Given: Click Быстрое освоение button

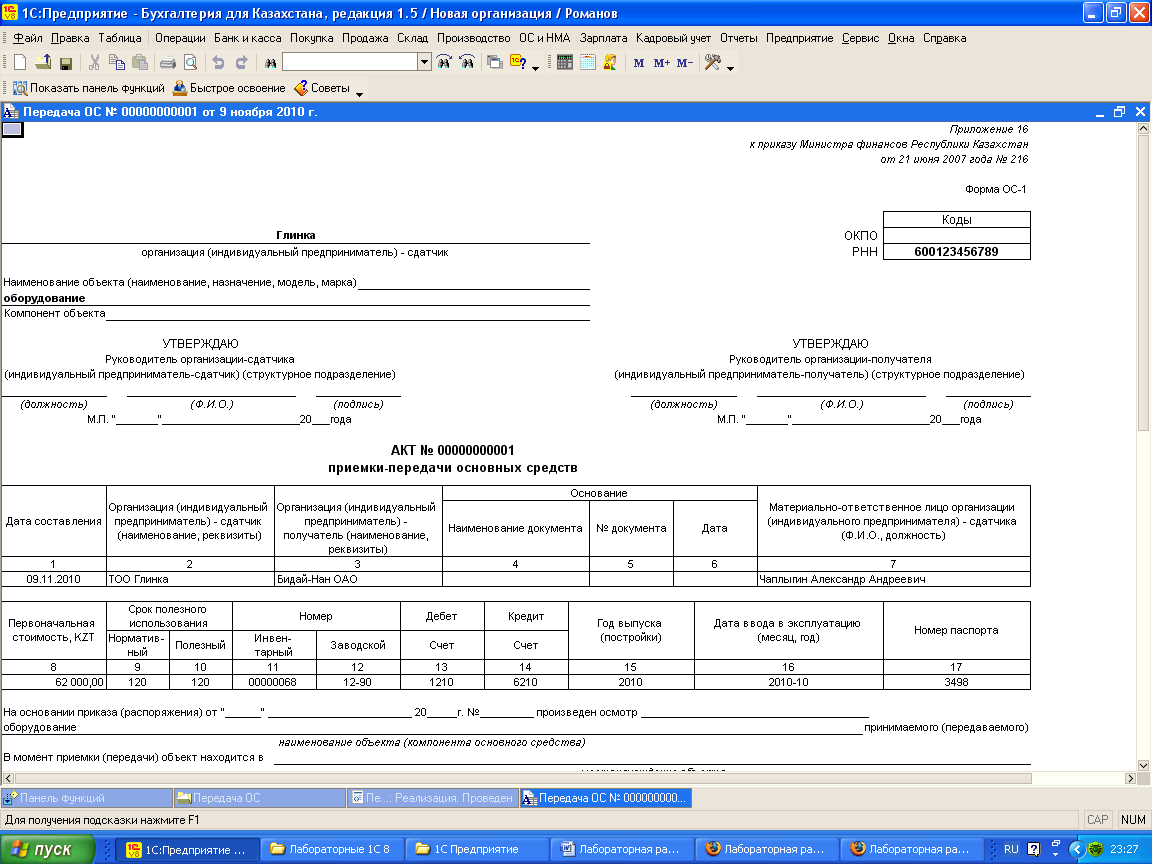Looking at the screenshot, I should point(229,88).
